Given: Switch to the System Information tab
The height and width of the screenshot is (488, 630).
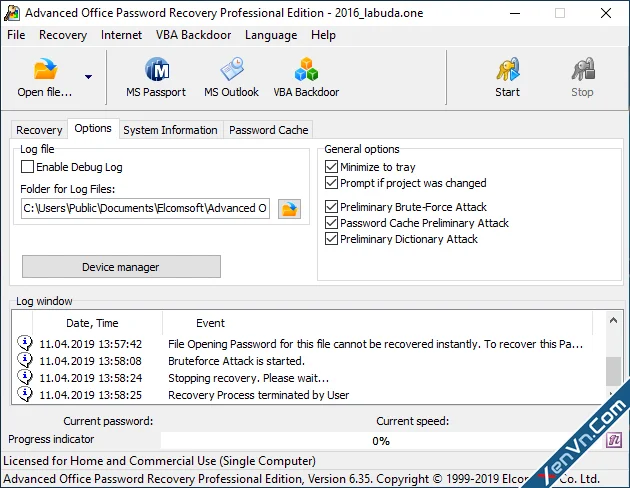Looking at the screenshot, I should (x=170, y=130).
